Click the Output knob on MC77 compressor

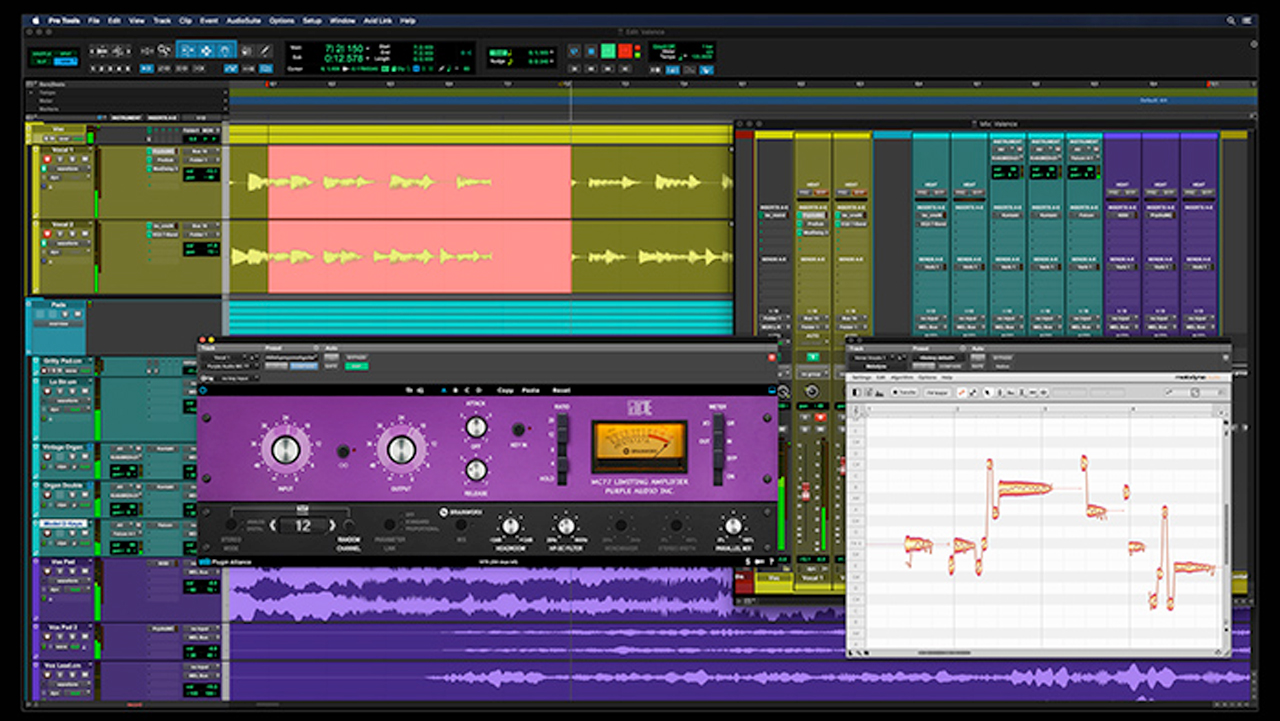click(x=401, y=449)
